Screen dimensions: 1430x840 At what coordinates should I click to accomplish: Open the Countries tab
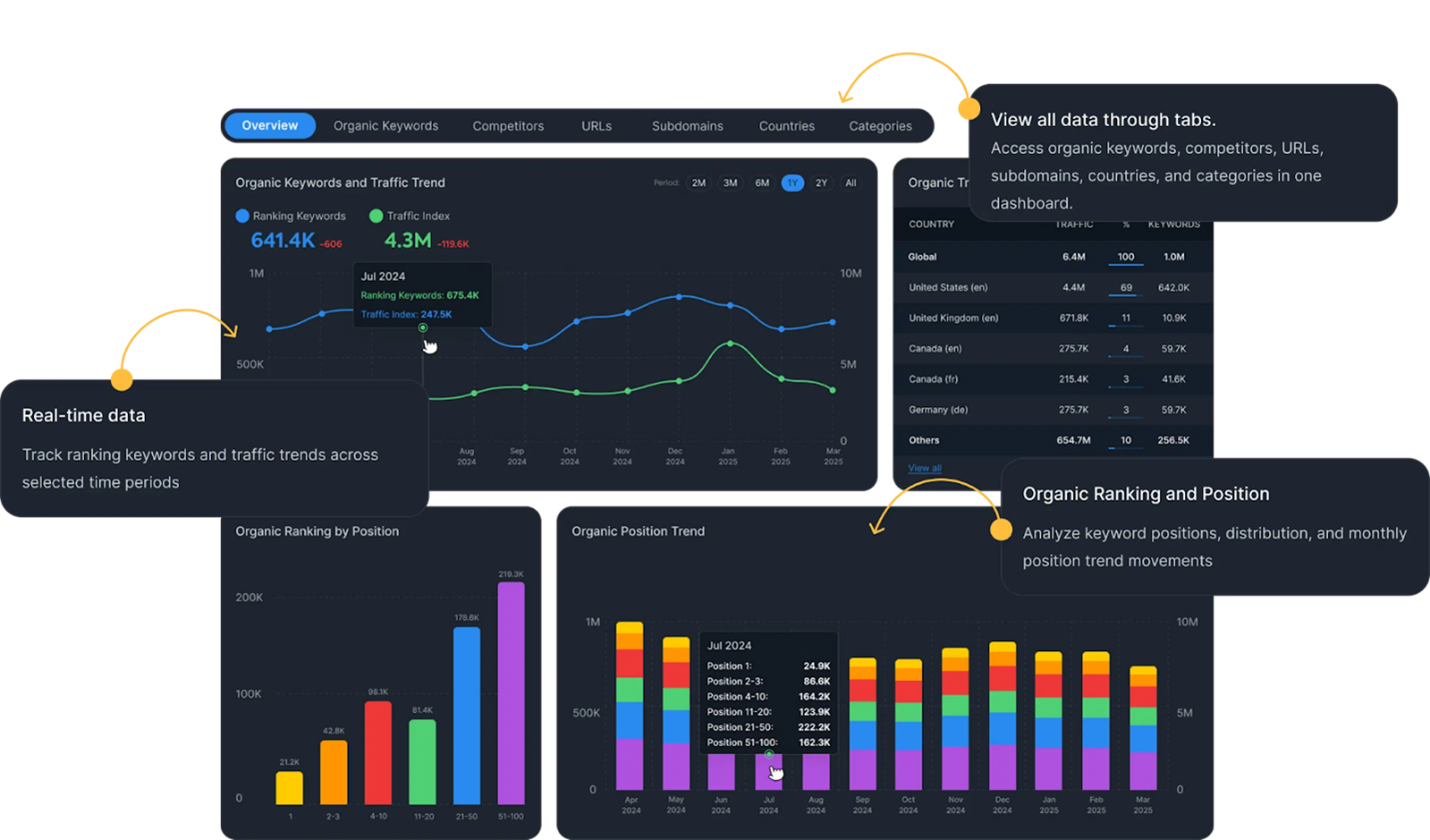coord(786,126)
